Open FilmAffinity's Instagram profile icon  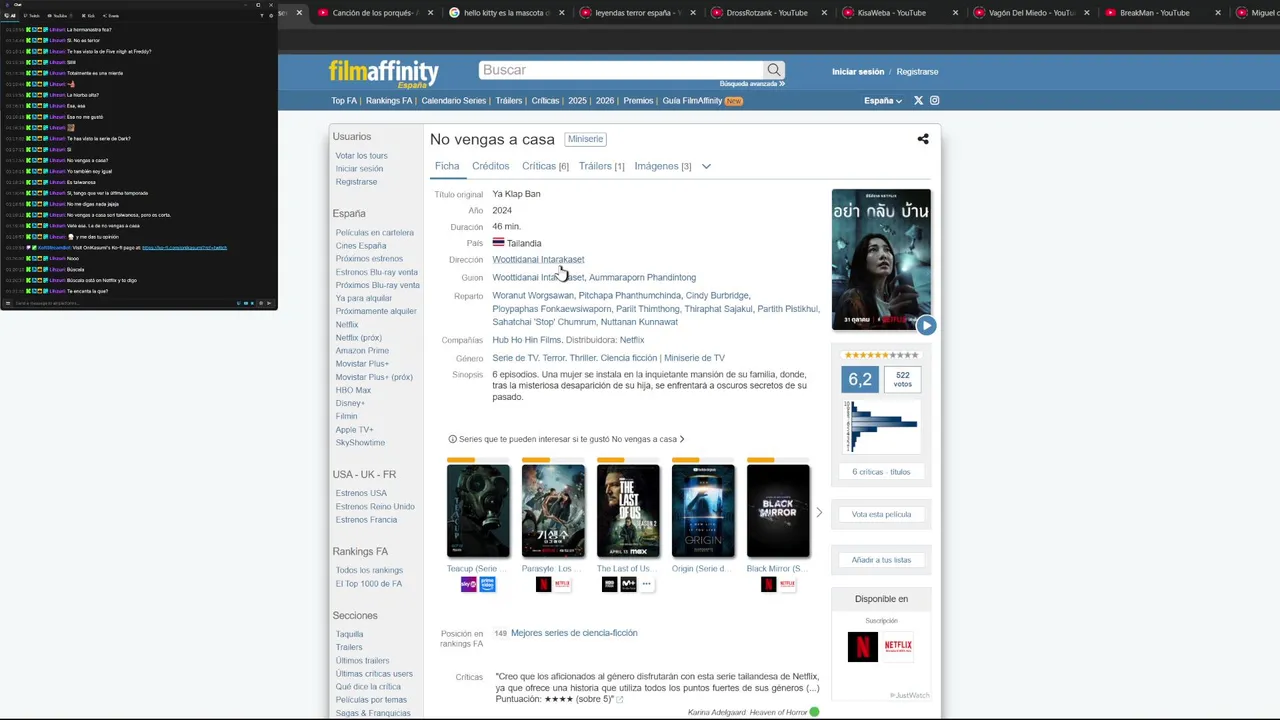coord(935,101)
